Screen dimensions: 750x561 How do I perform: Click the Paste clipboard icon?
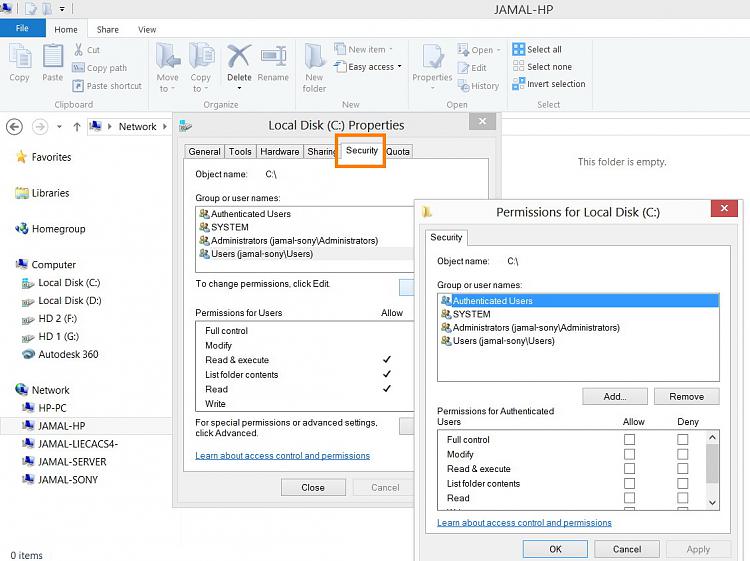(53, 56)
